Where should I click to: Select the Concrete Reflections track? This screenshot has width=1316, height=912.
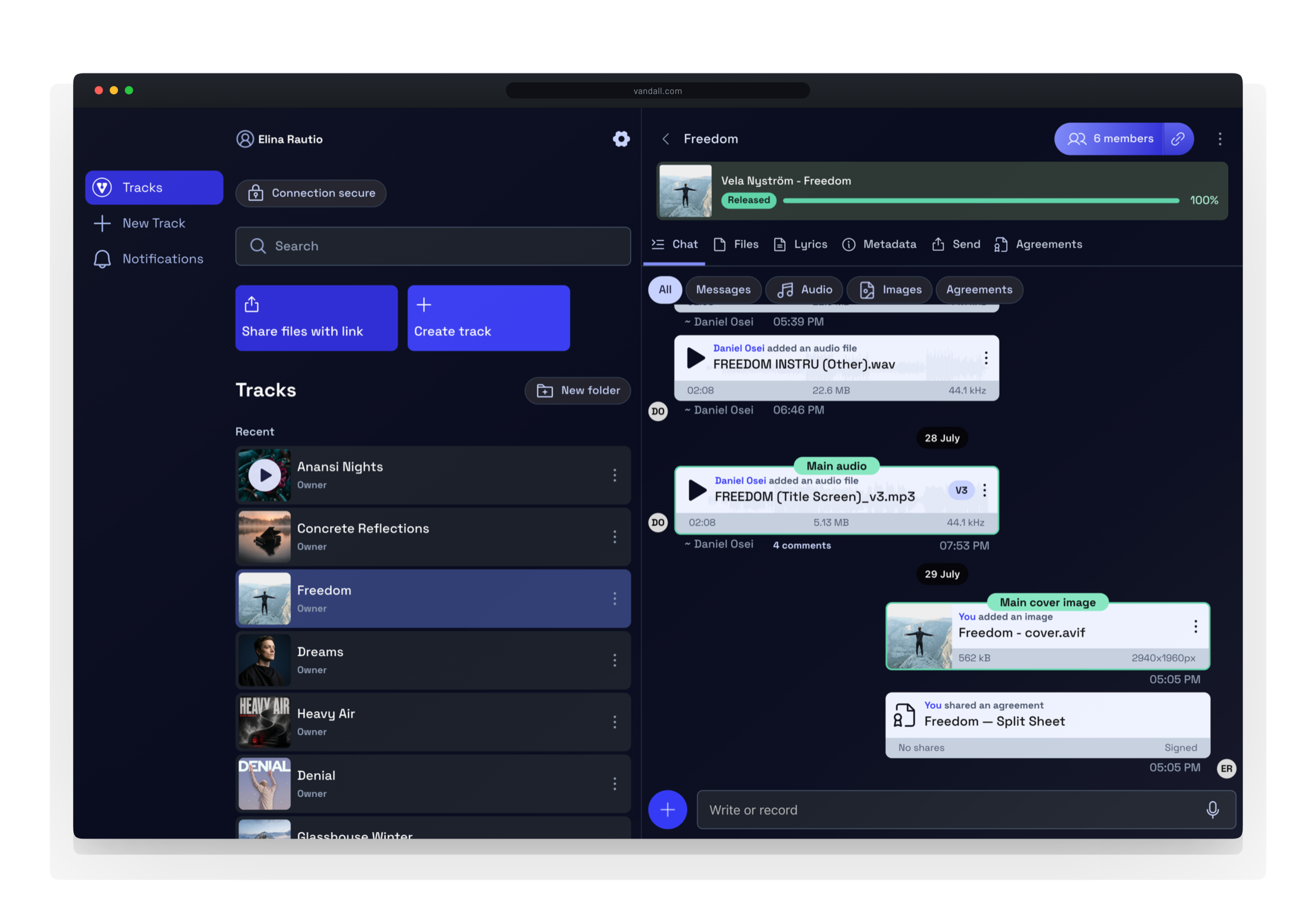[433, 536]
